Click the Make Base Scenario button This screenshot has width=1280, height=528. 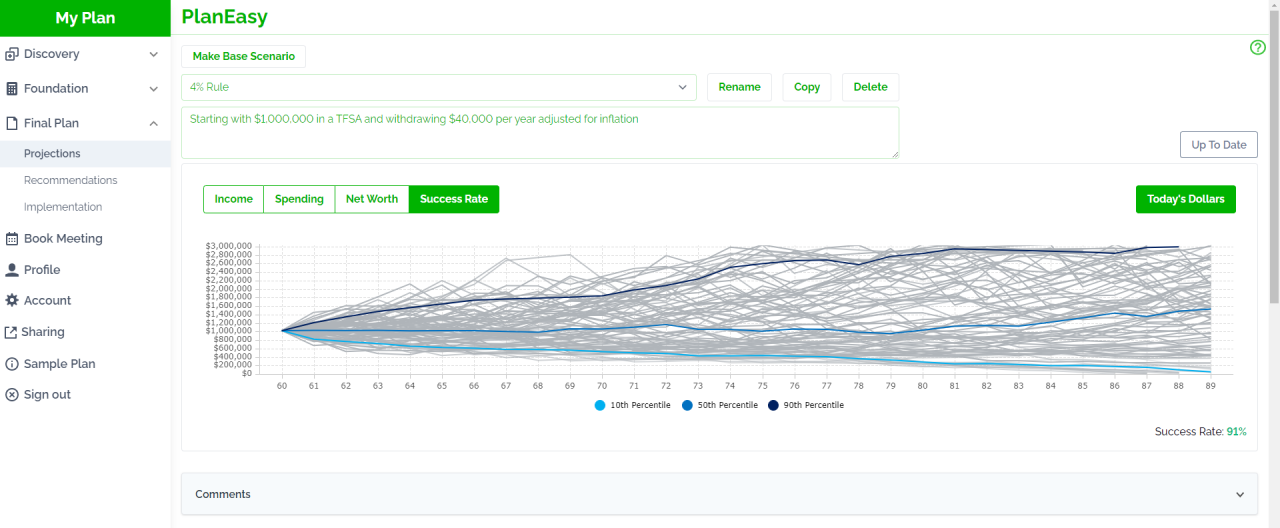[243, 57]
